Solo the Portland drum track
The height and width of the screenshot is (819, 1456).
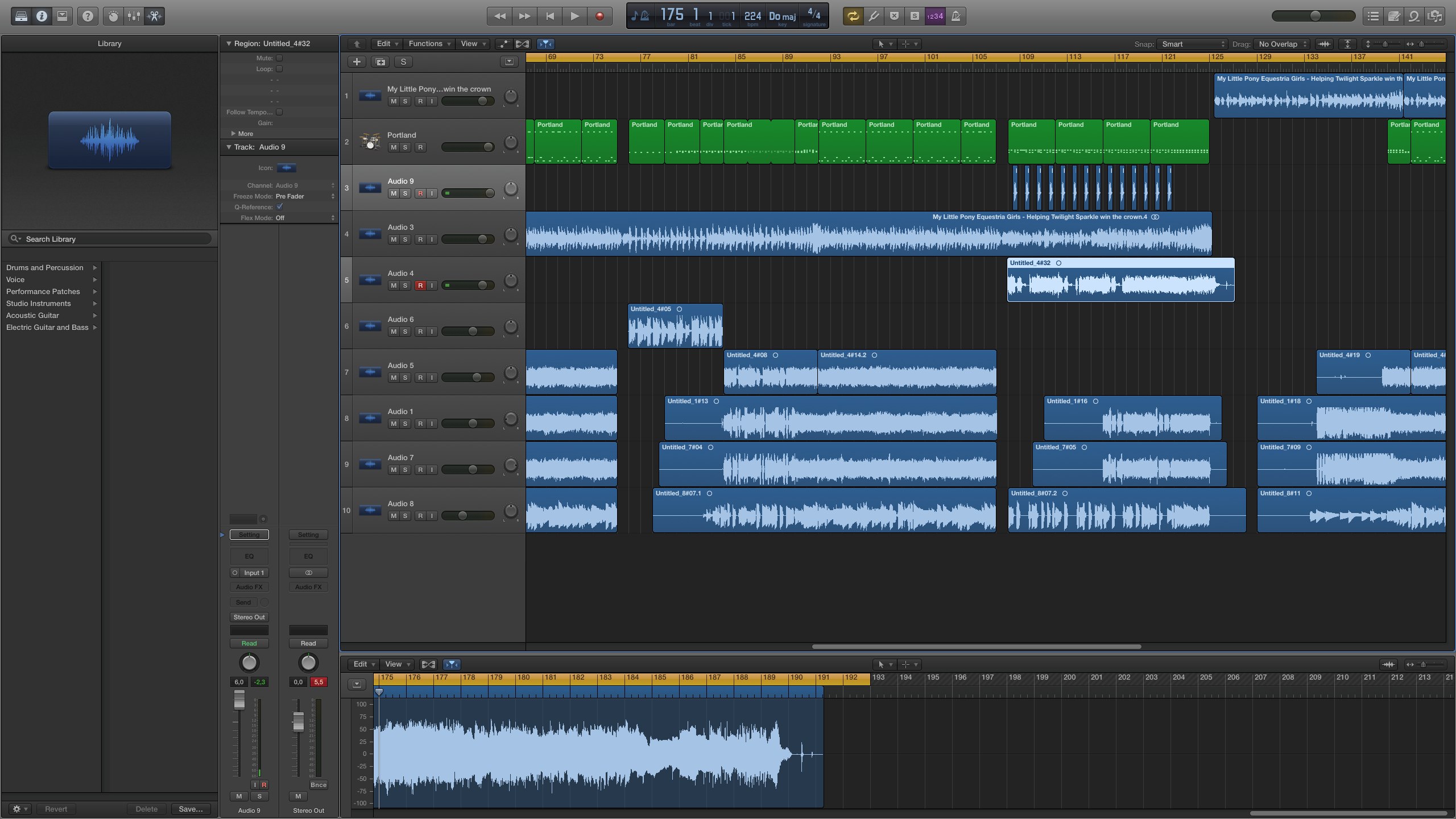tap(405, 147)
